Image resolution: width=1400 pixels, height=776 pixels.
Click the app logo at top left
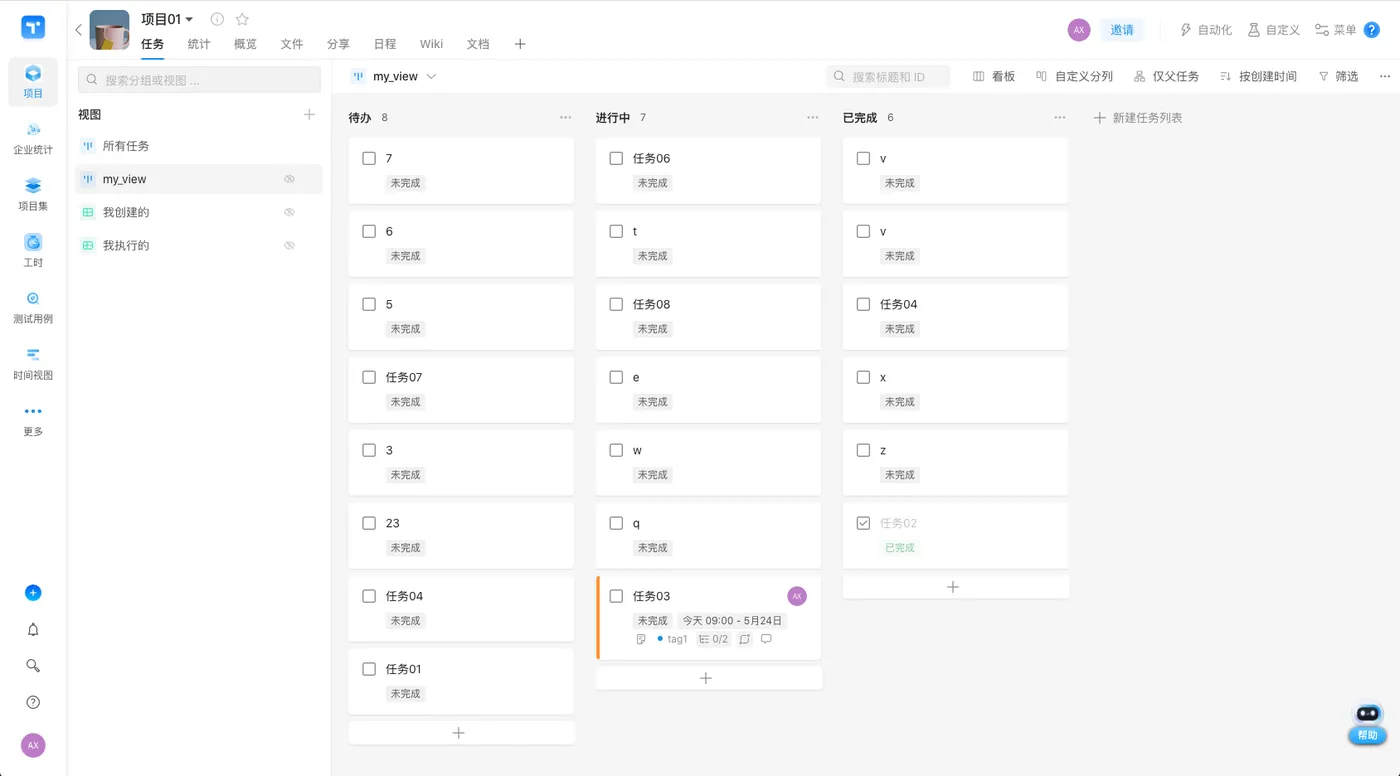33,27
